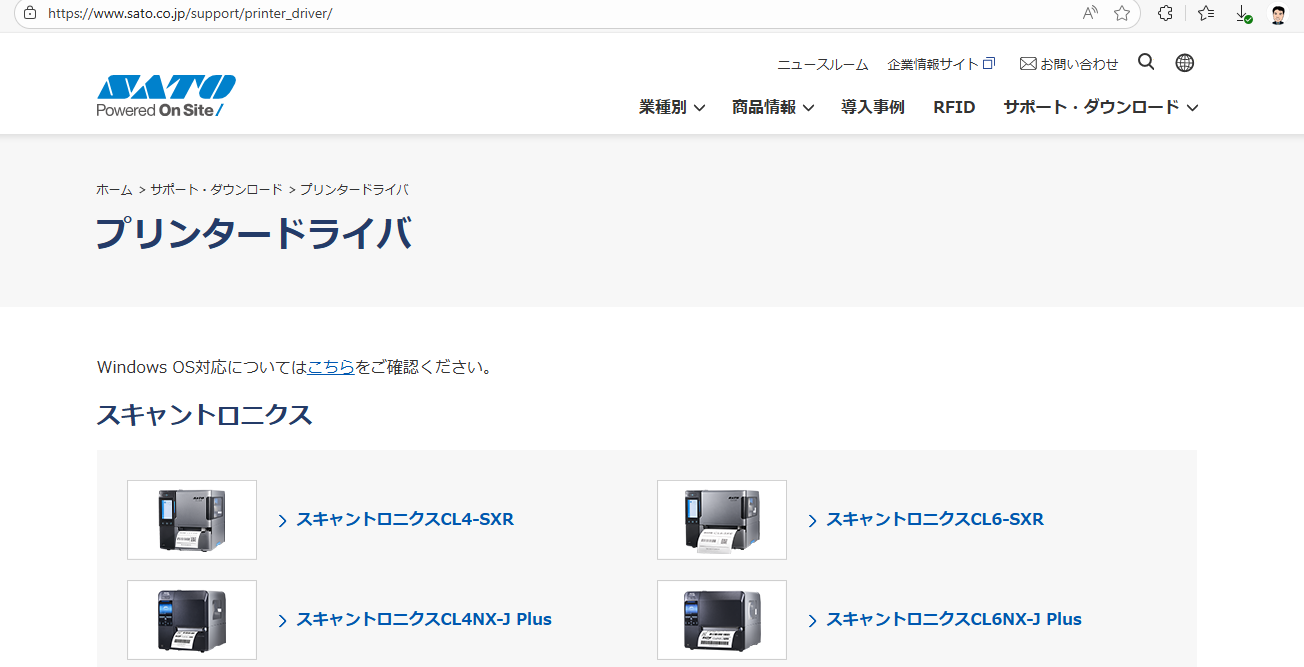Open browser Downloads icon with green checkmark

pyautogui.click(x=1242, y=13)
